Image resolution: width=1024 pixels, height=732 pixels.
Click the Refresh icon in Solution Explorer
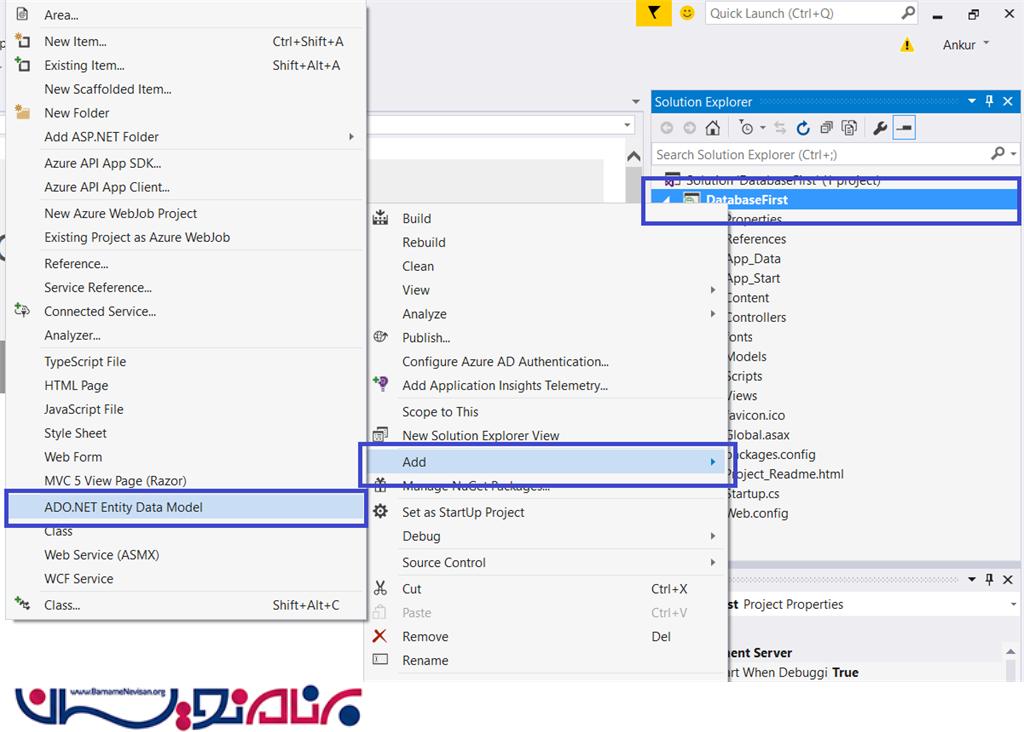pyautogui.click(x=803, y=128)
